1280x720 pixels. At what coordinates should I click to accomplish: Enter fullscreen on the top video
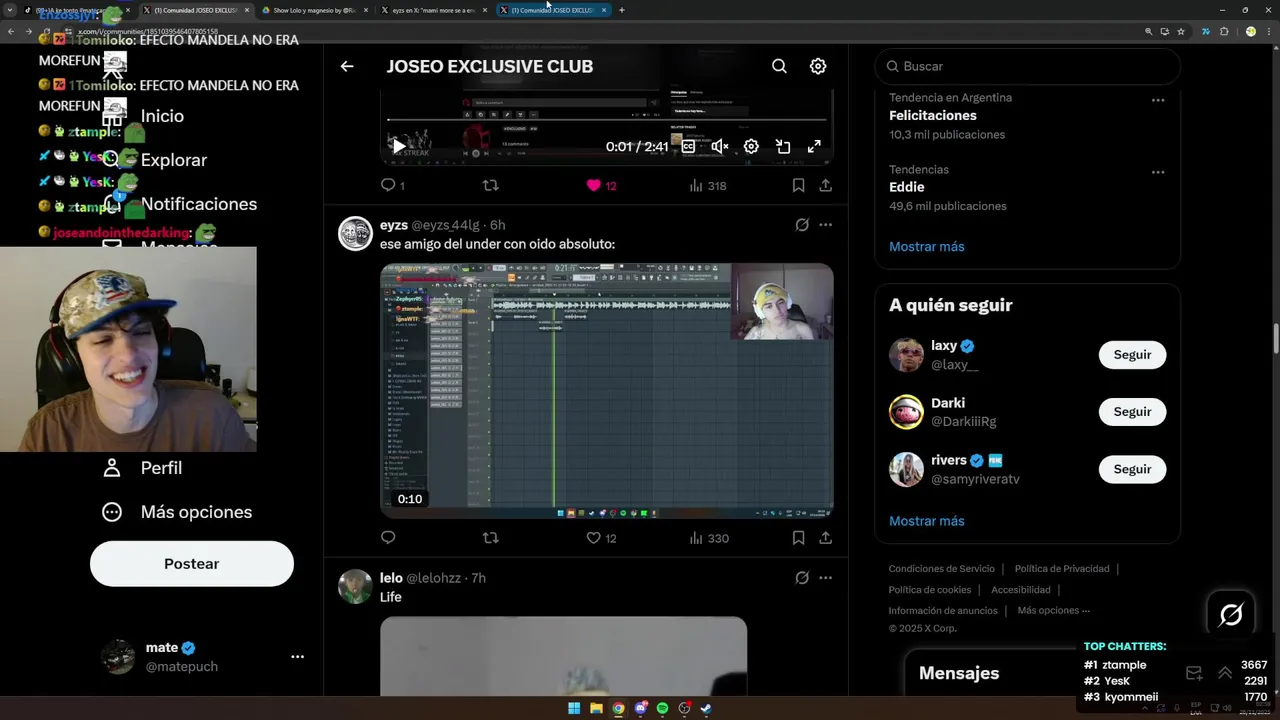point(814,146)
